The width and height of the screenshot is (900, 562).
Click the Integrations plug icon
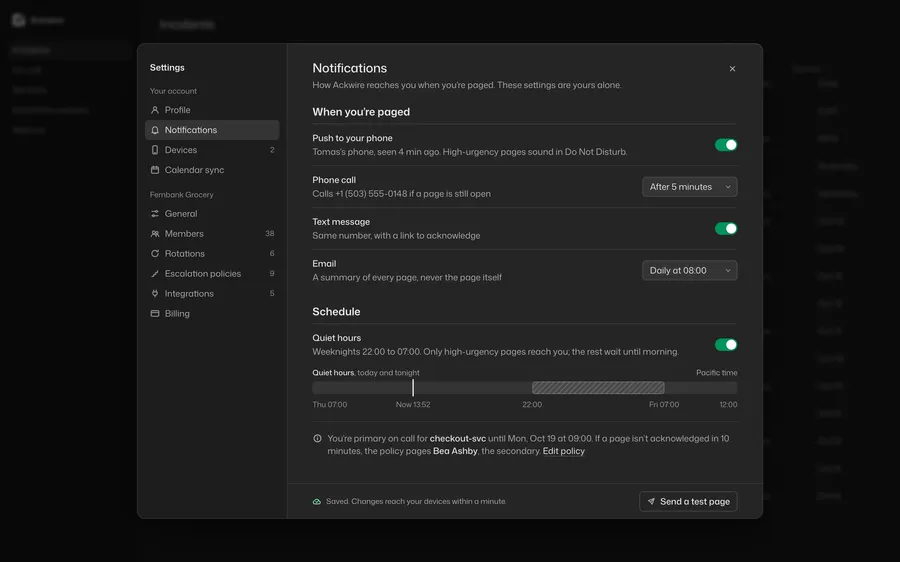tap(154, 293)
